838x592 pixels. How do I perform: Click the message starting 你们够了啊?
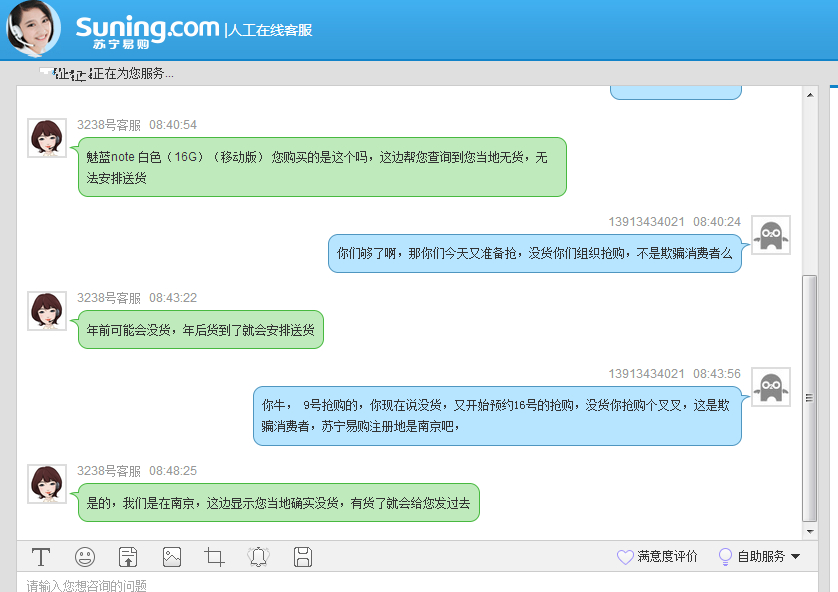(x=534, y=253)
